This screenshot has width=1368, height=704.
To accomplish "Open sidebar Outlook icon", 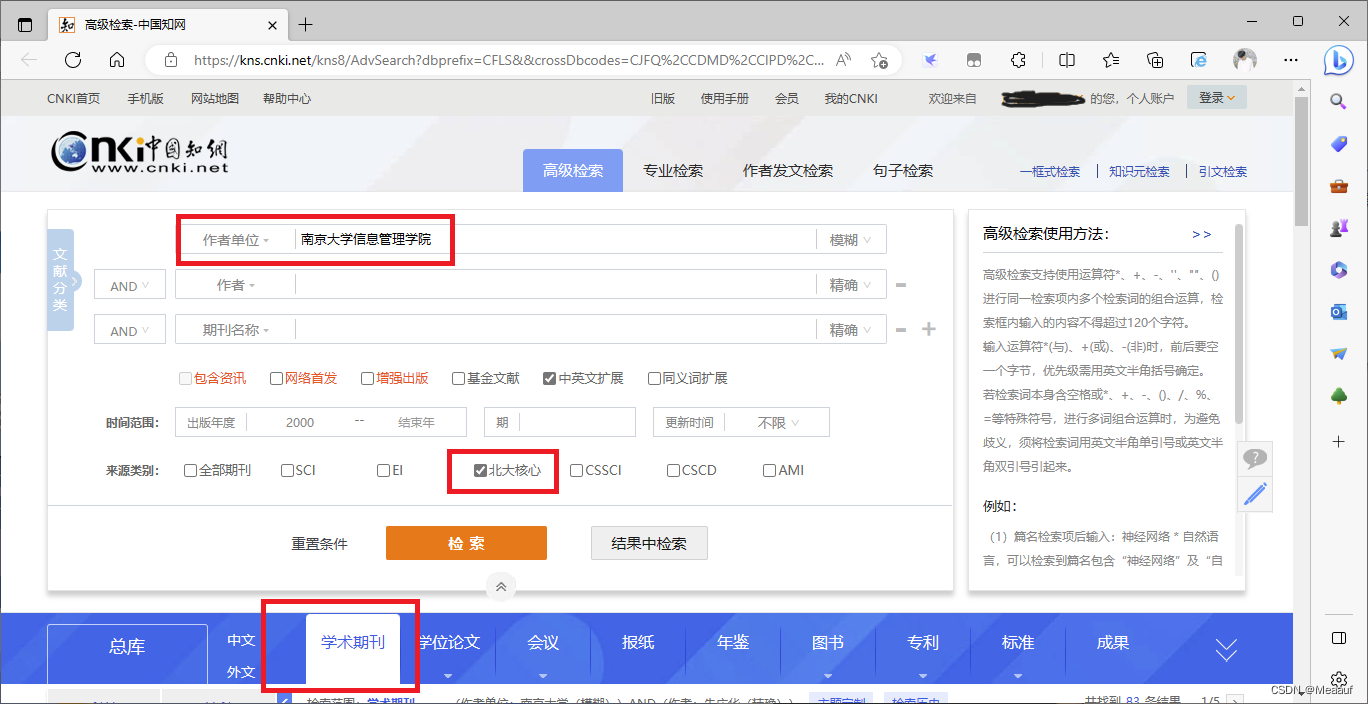I will coord(1338,312).
